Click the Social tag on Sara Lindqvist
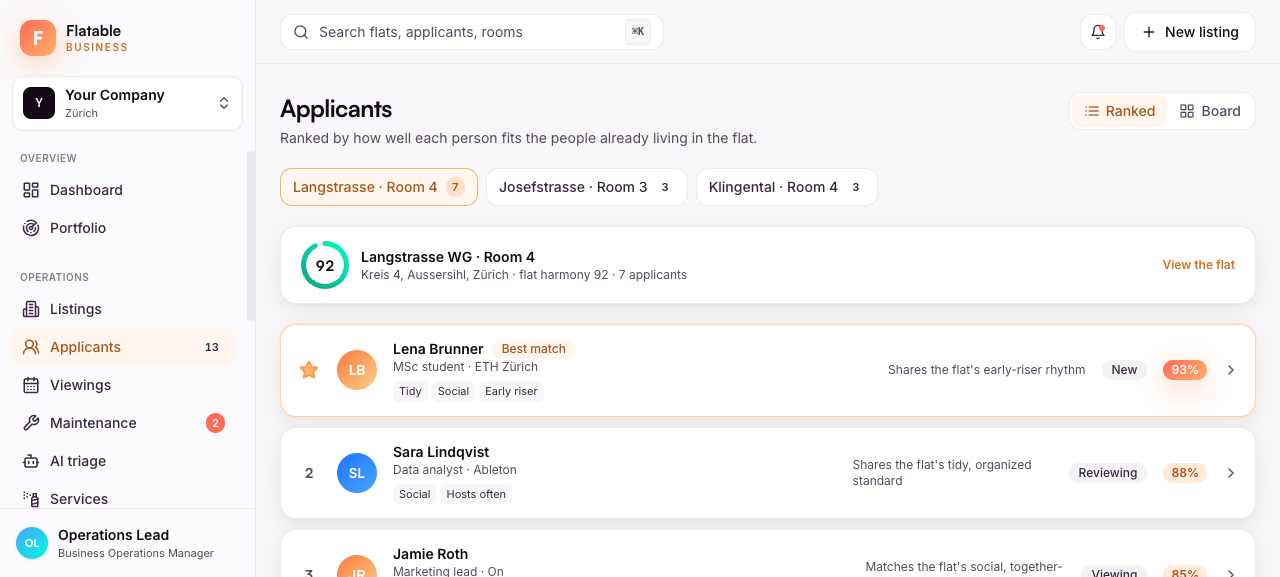The image size is (1280, 577). (x=414, y=494)
